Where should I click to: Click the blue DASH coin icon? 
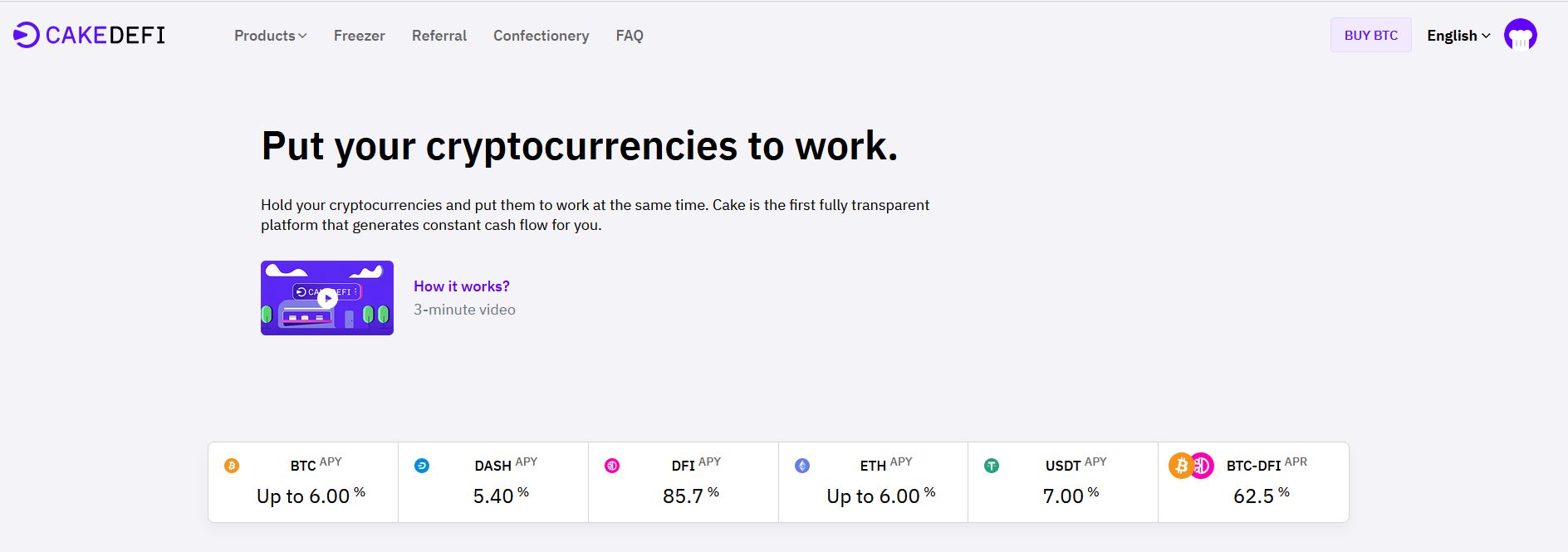(422, 466)
